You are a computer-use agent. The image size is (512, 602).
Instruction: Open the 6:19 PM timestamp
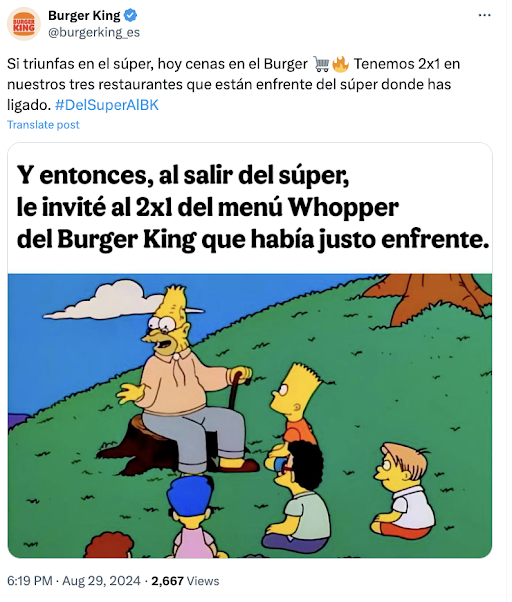click(30, 580)
